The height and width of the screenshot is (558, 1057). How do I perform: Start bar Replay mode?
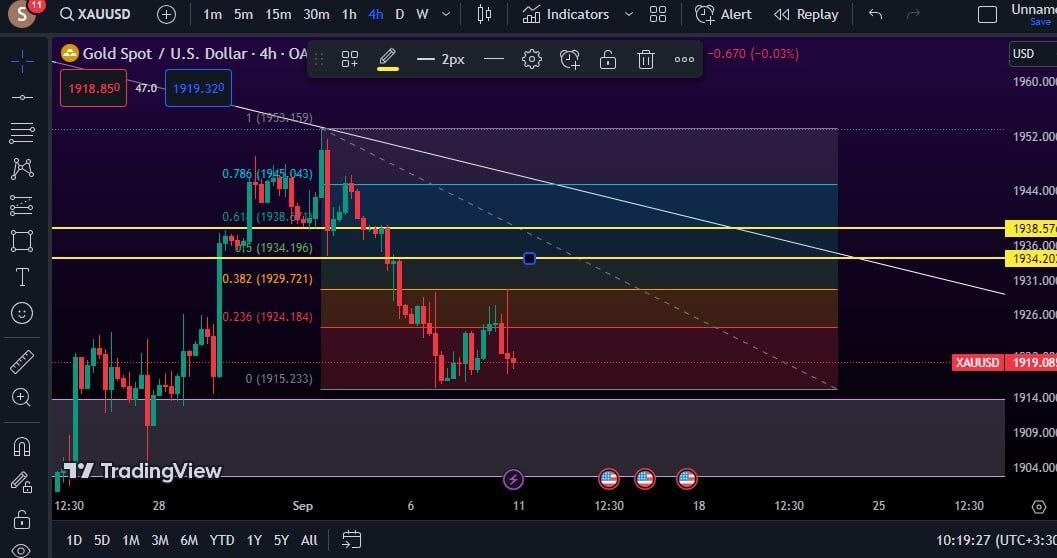pyautogui.click(x=807, y=14)
